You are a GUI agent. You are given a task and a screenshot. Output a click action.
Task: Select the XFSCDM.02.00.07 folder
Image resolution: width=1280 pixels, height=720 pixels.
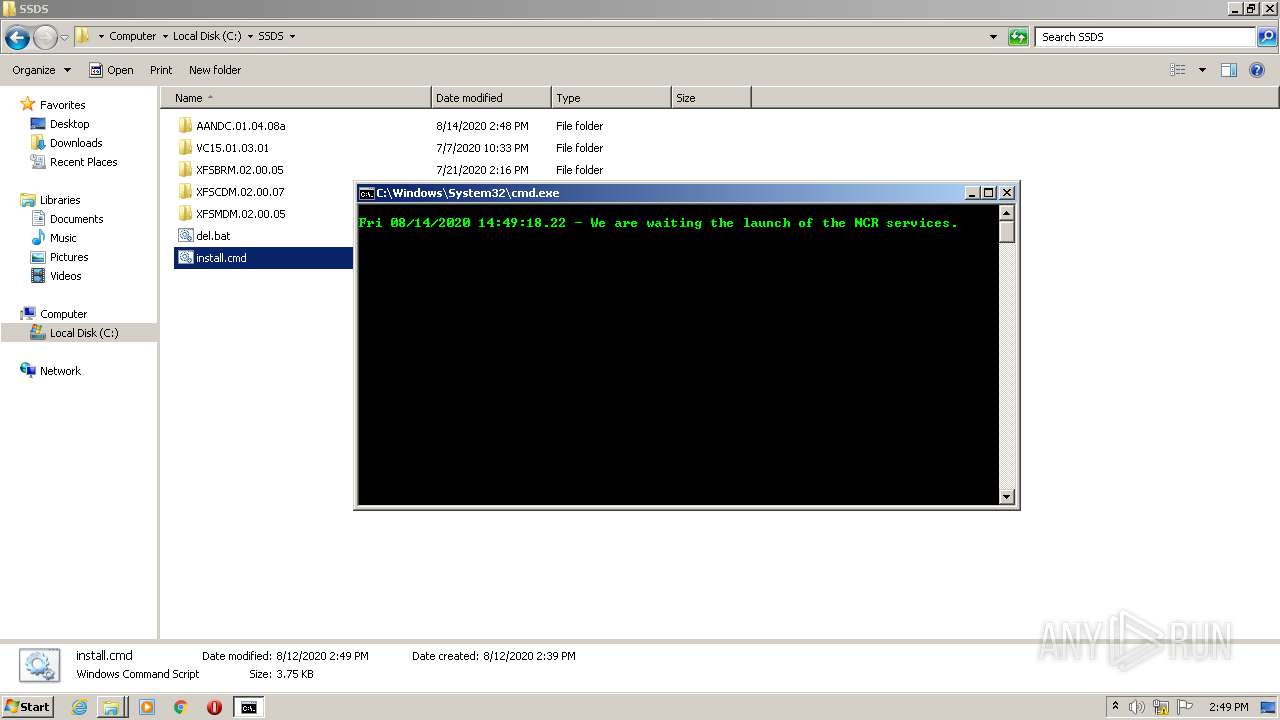point(239,192)
